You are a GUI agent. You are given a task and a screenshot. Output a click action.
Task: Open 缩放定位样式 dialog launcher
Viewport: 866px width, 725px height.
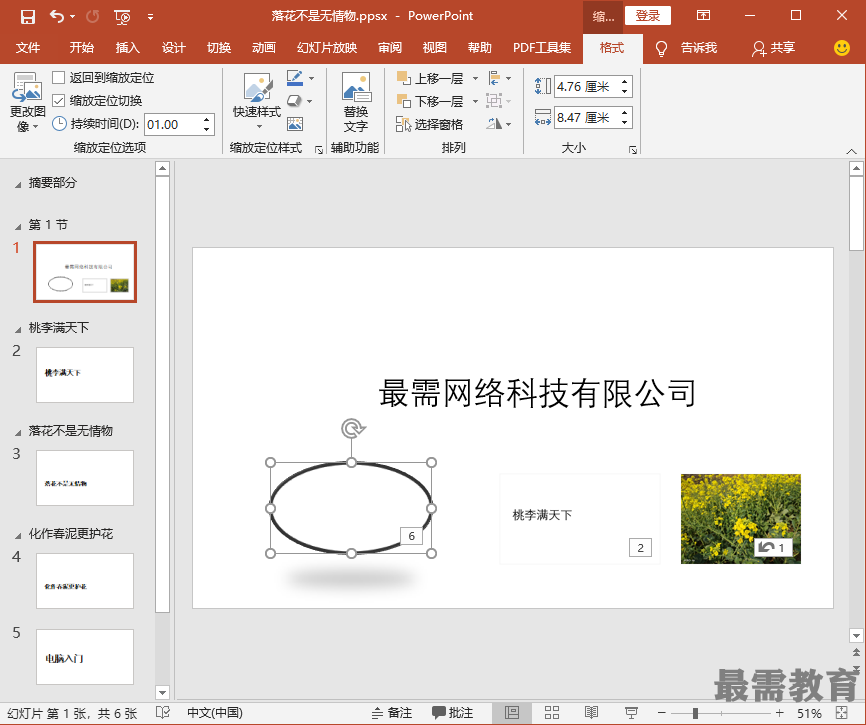click(319, 150)
